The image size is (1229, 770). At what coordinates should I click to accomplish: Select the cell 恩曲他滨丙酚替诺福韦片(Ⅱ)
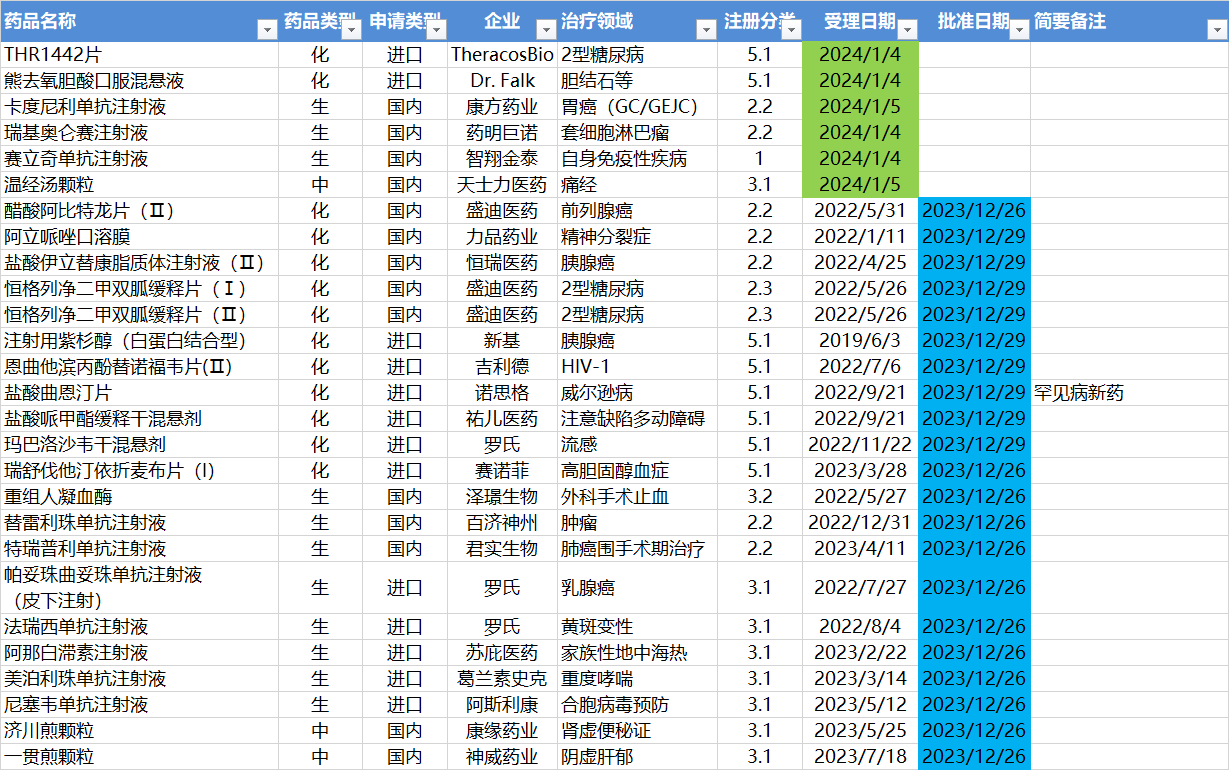coord(140,367)
